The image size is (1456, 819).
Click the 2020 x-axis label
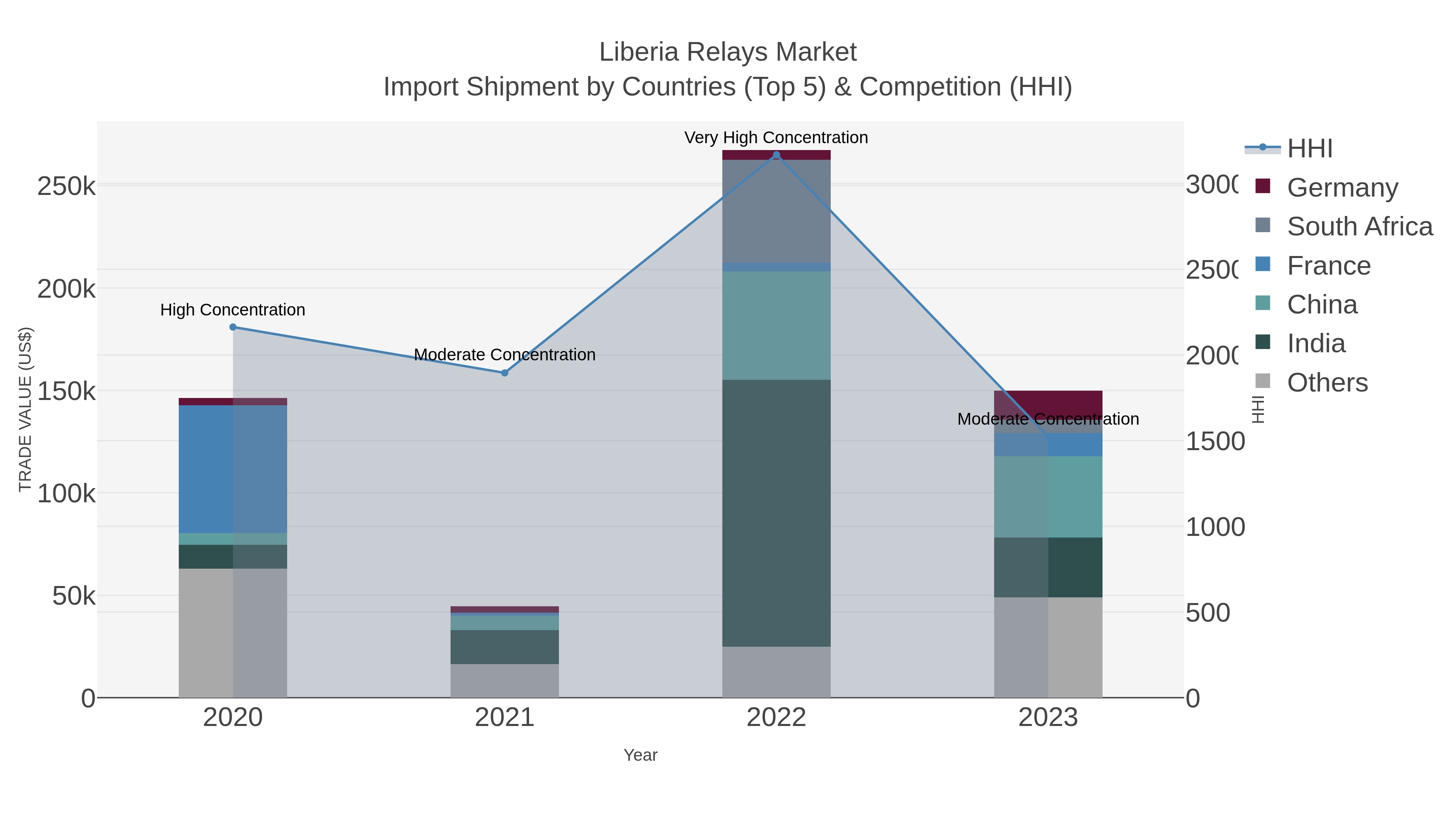pyautogui.click(x=233, y=718)
